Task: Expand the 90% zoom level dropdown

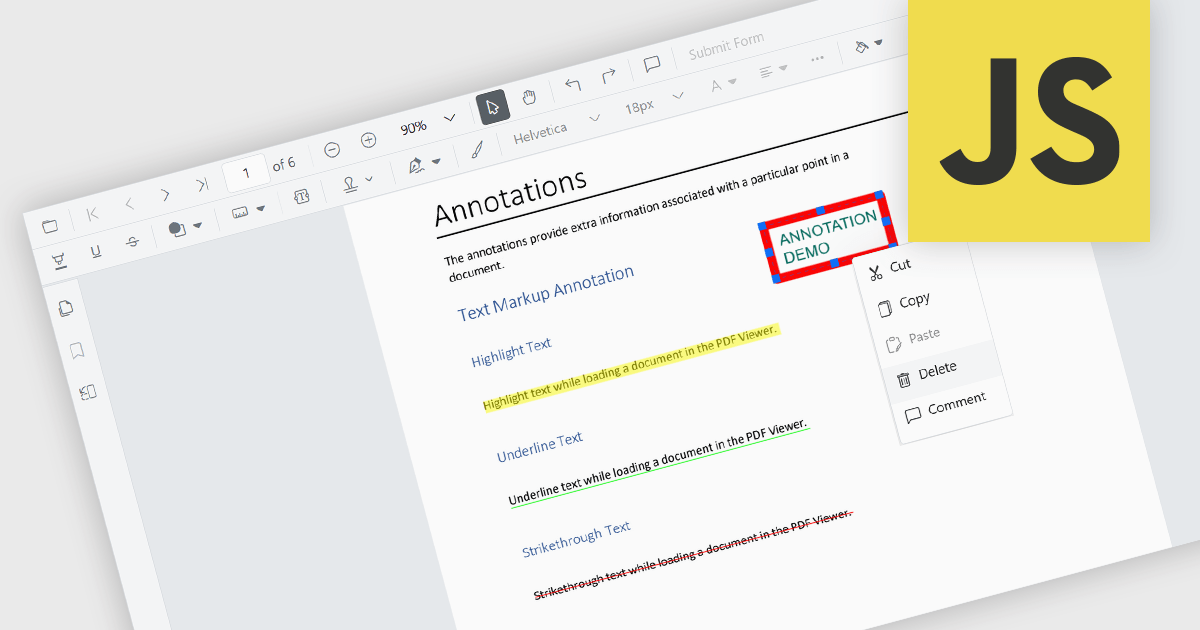Action: point(450,117)
